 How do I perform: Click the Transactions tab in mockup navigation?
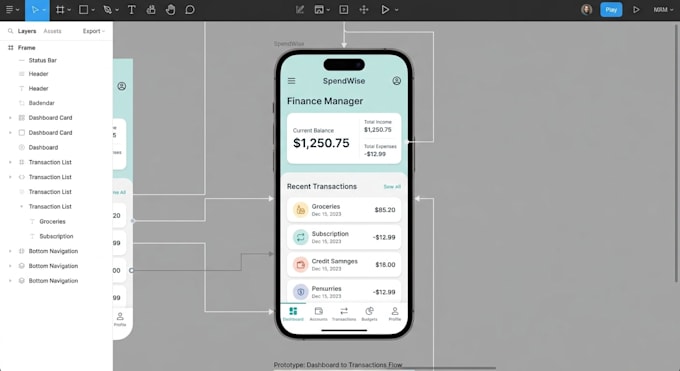tap(344, 314)
